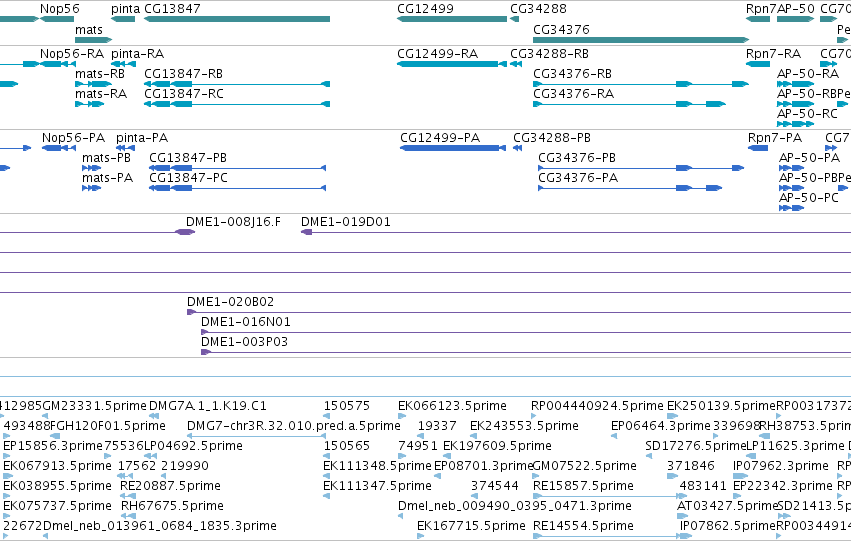The height and width of the screenshot is (541, 851).
Task: Select the mats-RB transcript
Action: pos(93,84)
